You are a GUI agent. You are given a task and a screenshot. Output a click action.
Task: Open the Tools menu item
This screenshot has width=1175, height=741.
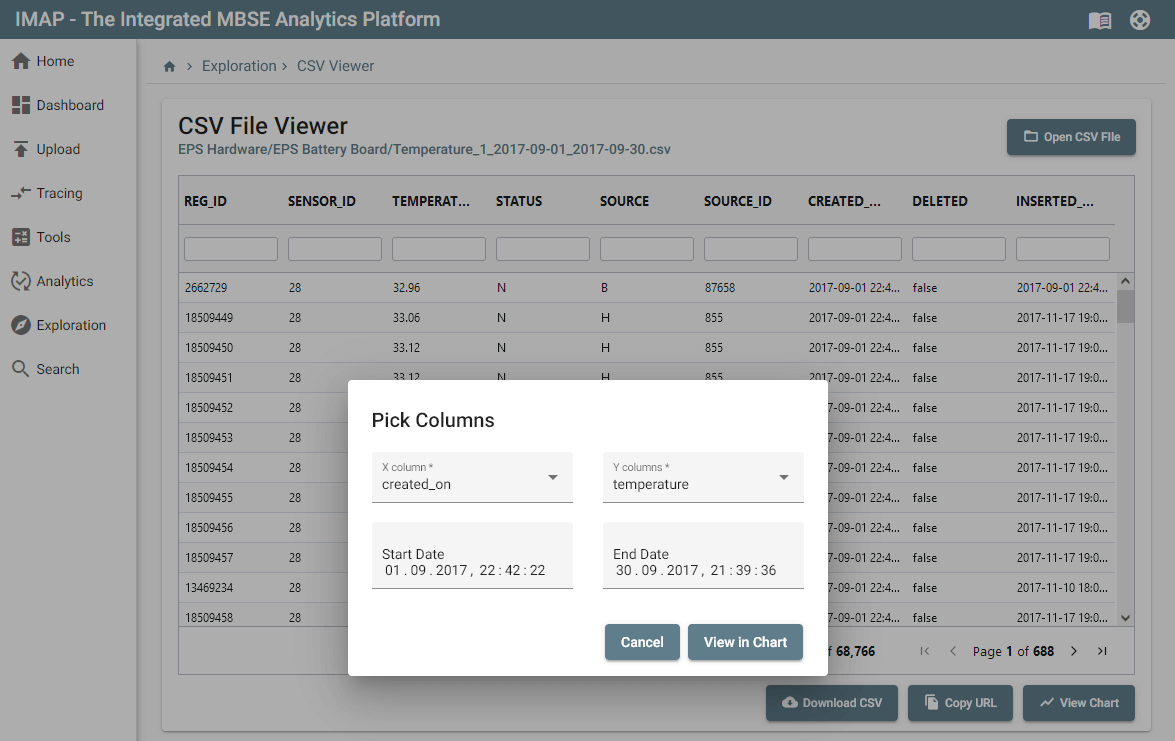tap(53, 238)
